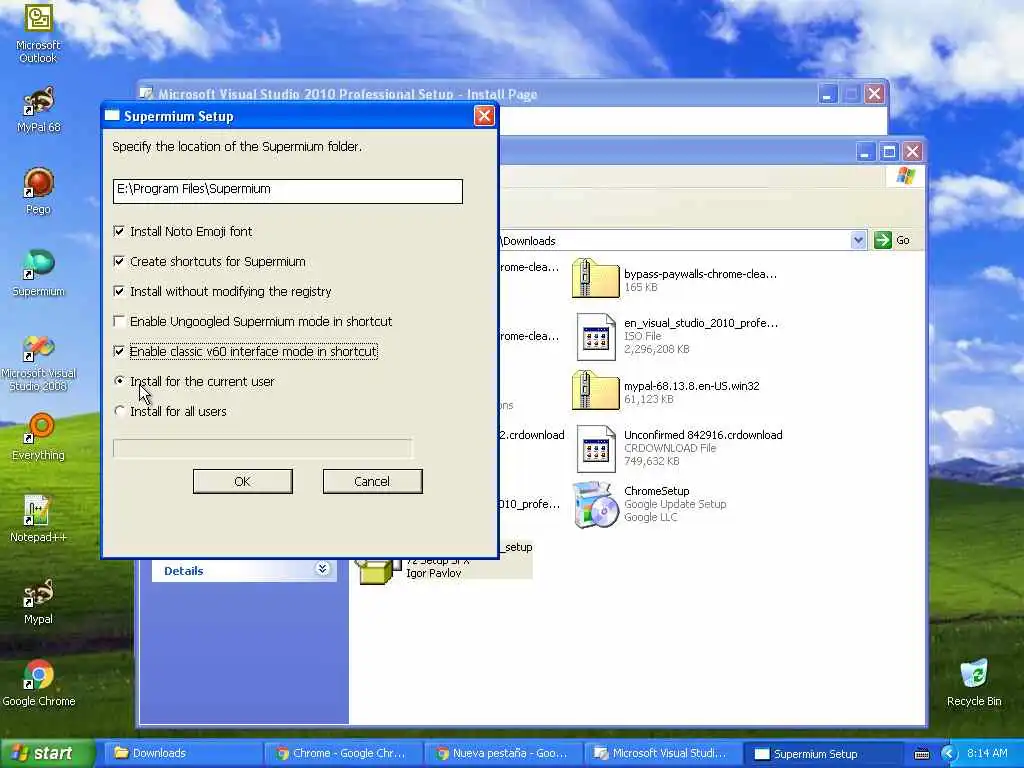
Task: Switch to Downloads taskbar button
Action: pyautogui.click(x=184, y=754)
